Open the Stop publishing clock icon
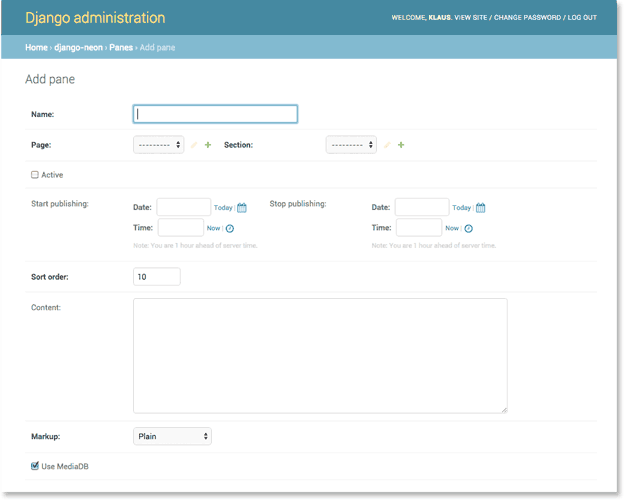This screenshot has width=624, height=500. point(468,229)
